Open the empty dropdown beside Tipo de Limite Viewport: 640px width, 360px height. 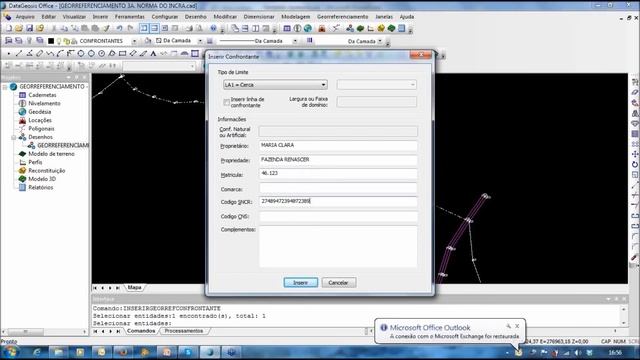(x=376, y=84)
